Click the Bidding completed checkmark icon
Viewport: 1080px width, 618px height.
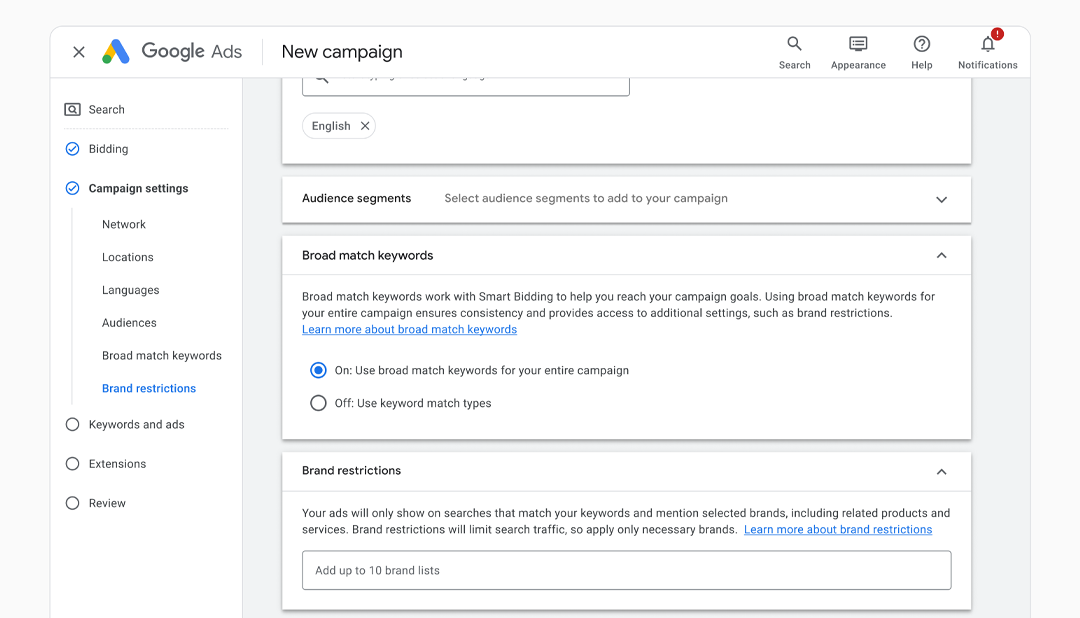[71, 148]
